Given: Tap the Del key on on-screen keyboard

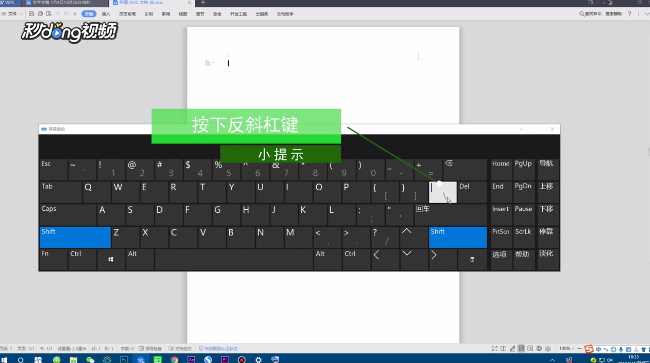Looking at the screenshot, I should (472, 192).
